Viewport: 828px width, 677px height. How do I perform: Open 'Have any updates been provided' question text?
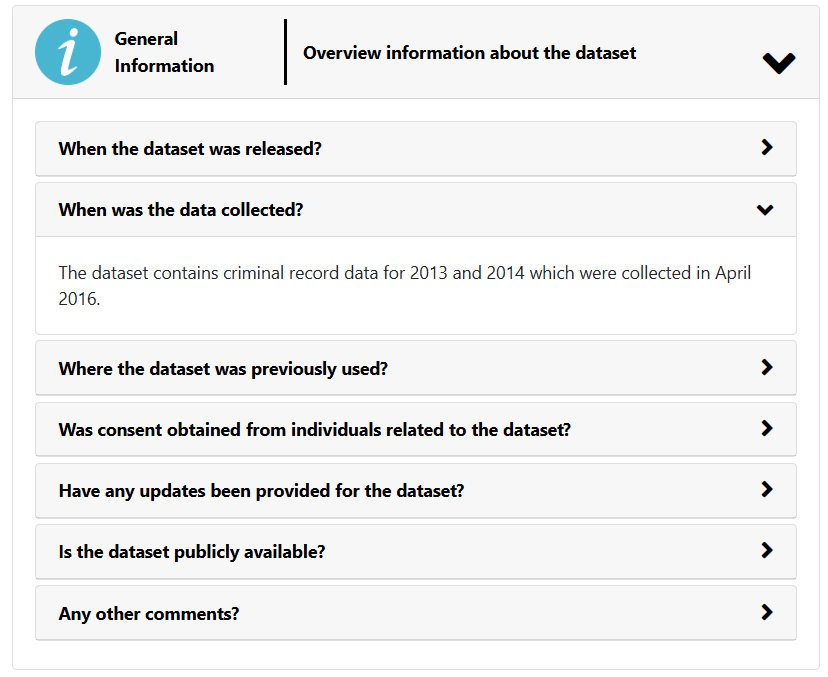click(x=261, y=491)
